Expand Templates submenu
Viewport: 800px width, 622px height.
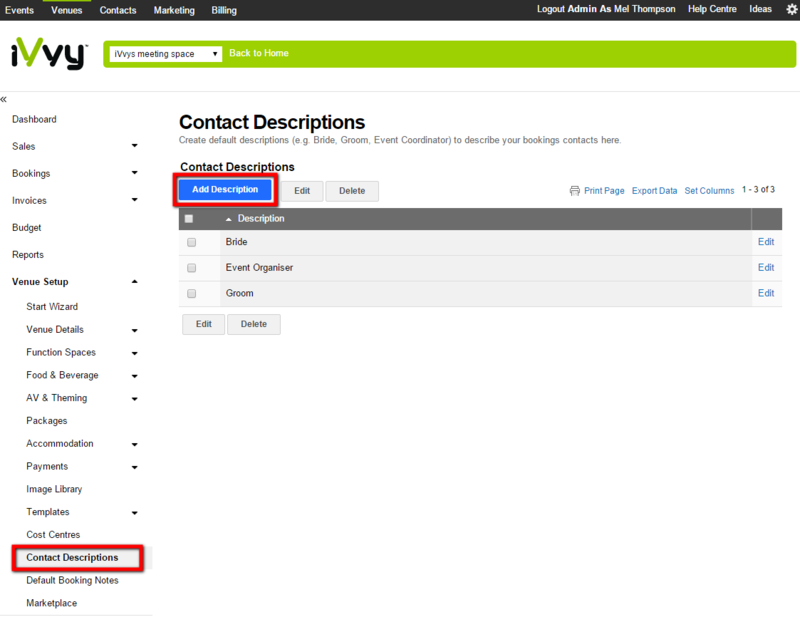tap(134, 513)
